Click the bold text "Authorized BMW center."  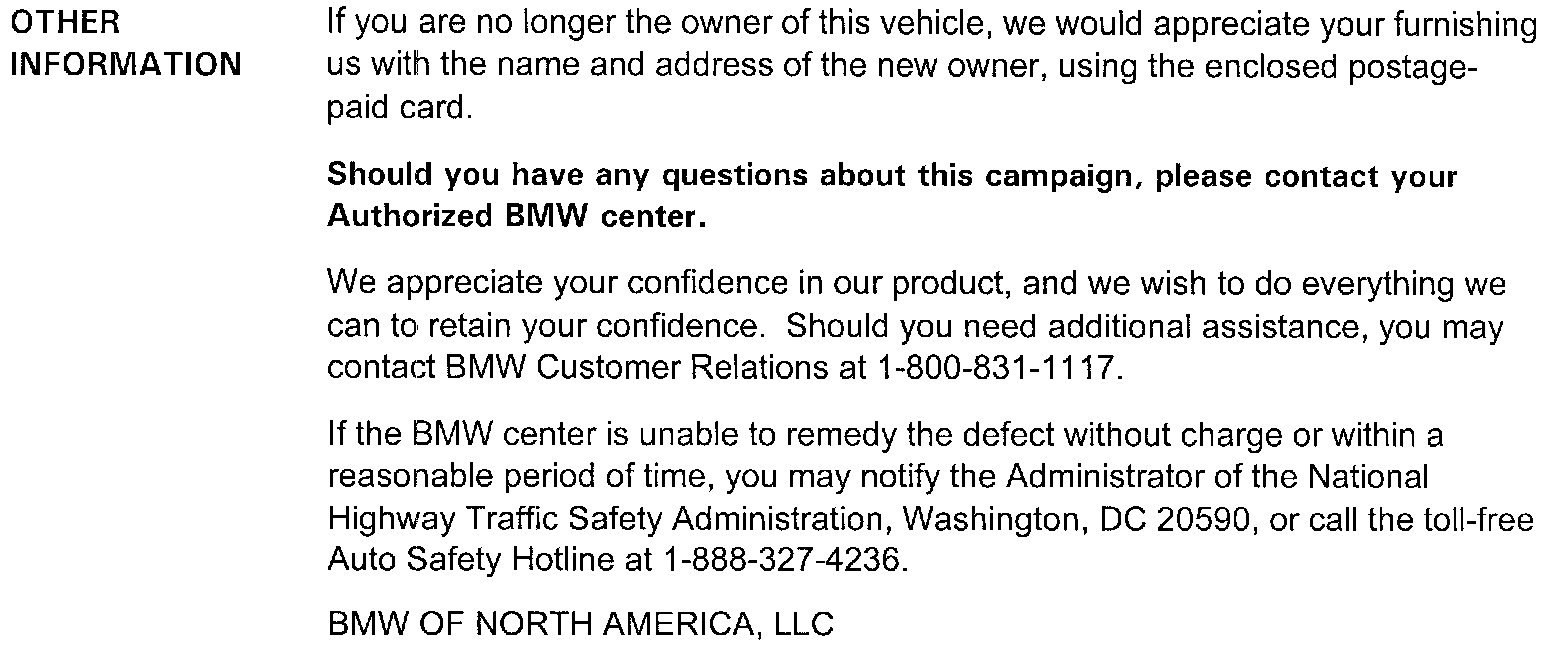point(517,217)
